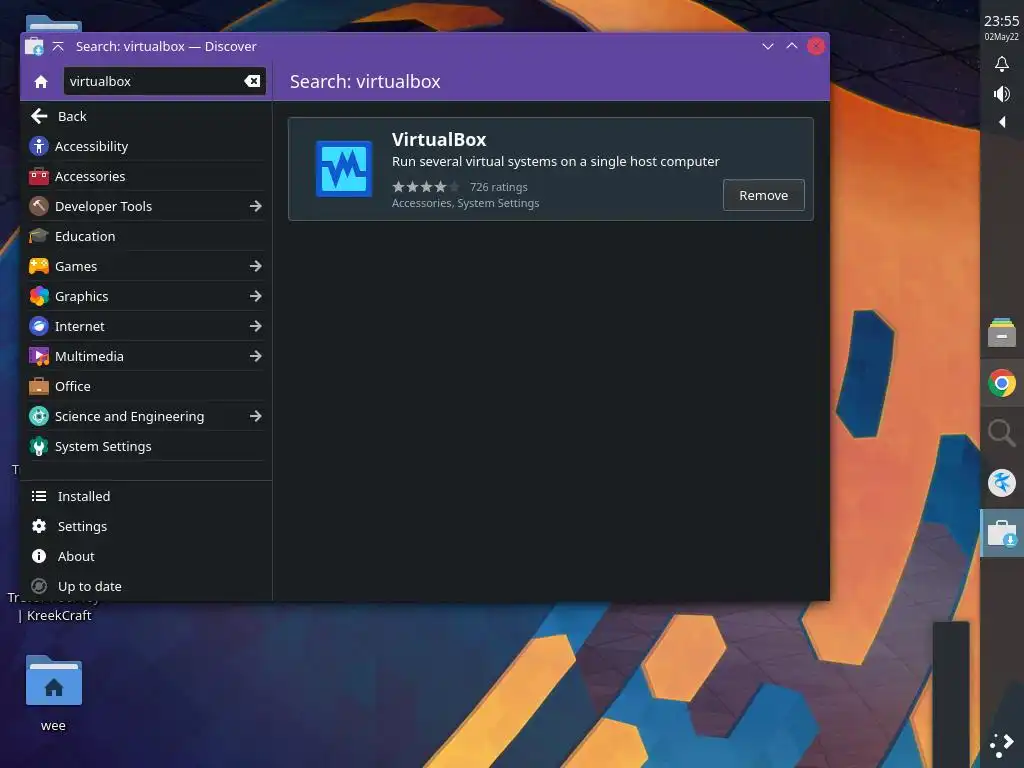Click the Back arrow icon
This screenshot has height=768, width=1024.
click(x=39, y=116)
